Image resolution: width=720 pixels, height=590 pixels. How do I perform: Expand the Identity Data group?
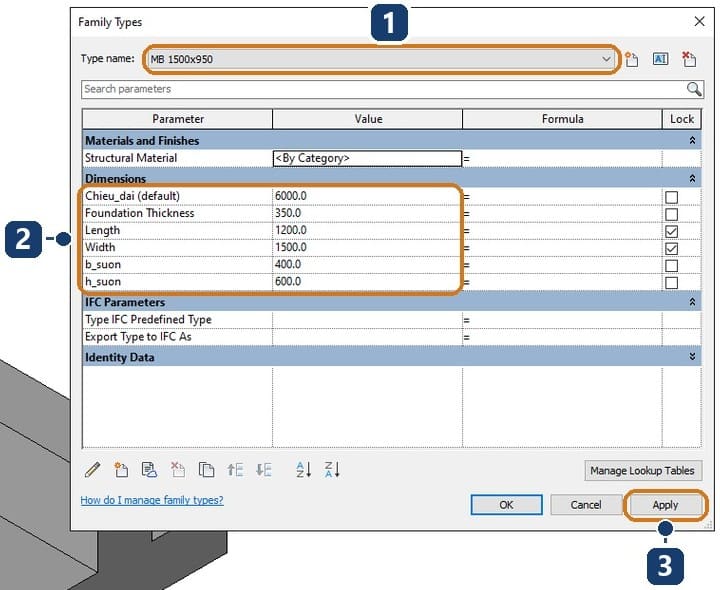(x=692, y=357)
